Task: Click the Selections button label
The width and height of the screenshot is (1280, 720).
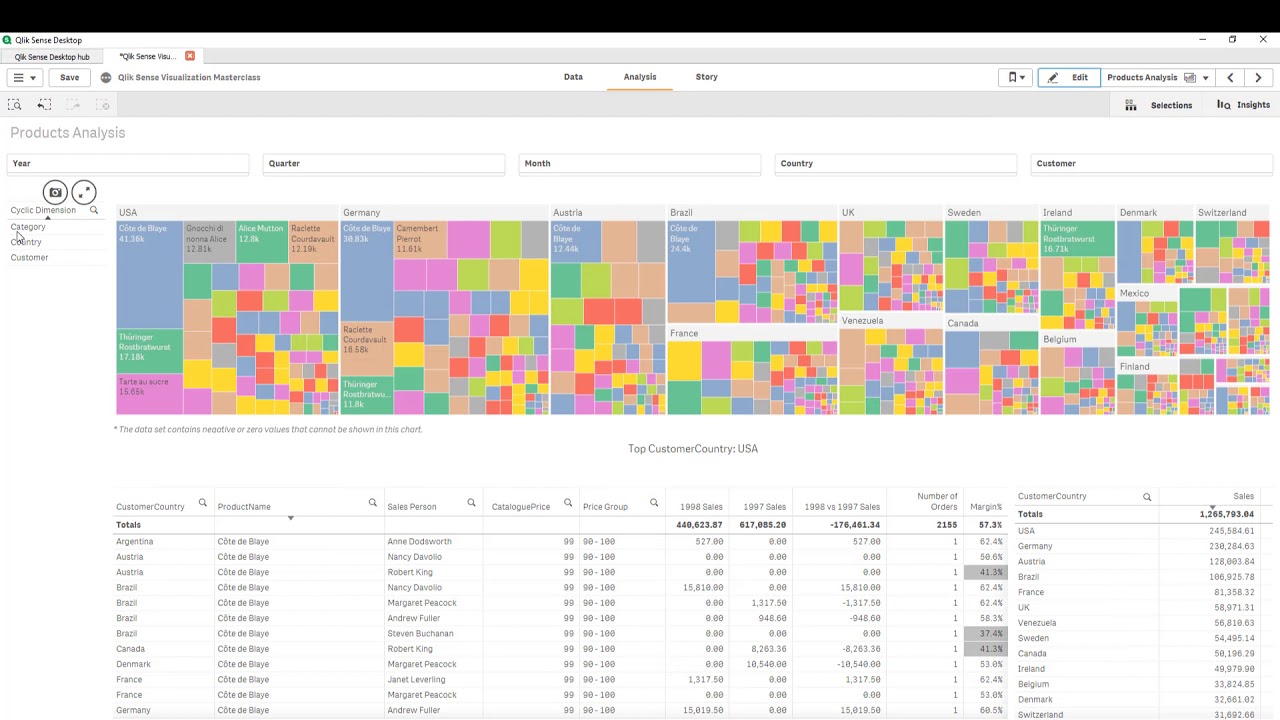Action: tap(1171, 105)
